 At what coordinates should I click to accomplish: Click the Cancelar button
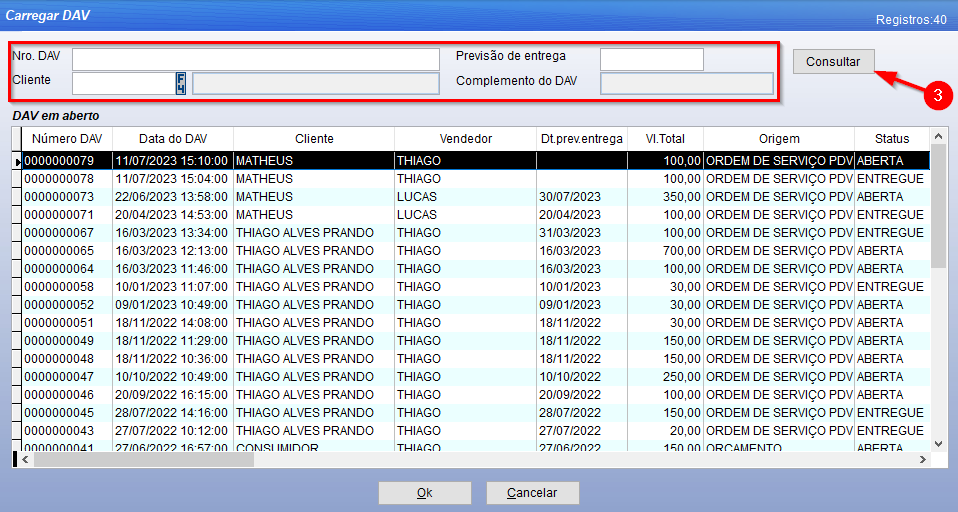[532, 493]
